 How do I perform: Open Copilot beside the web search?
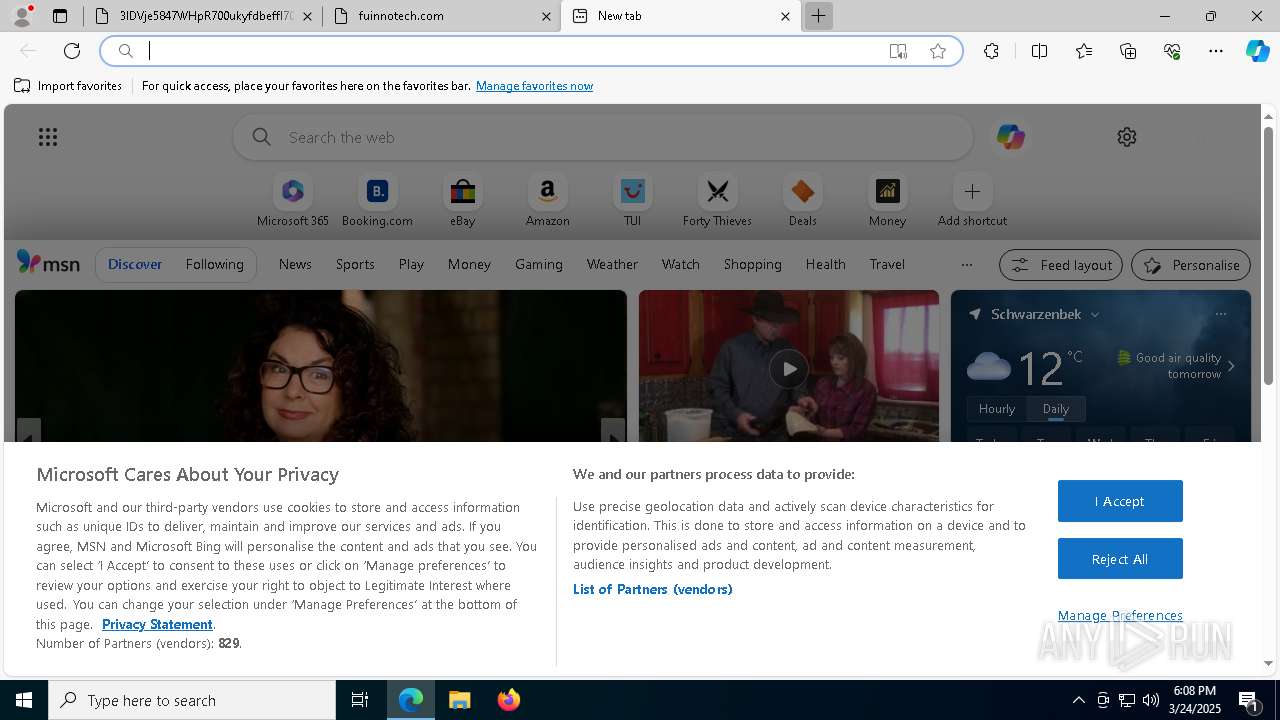point(1010,137)
